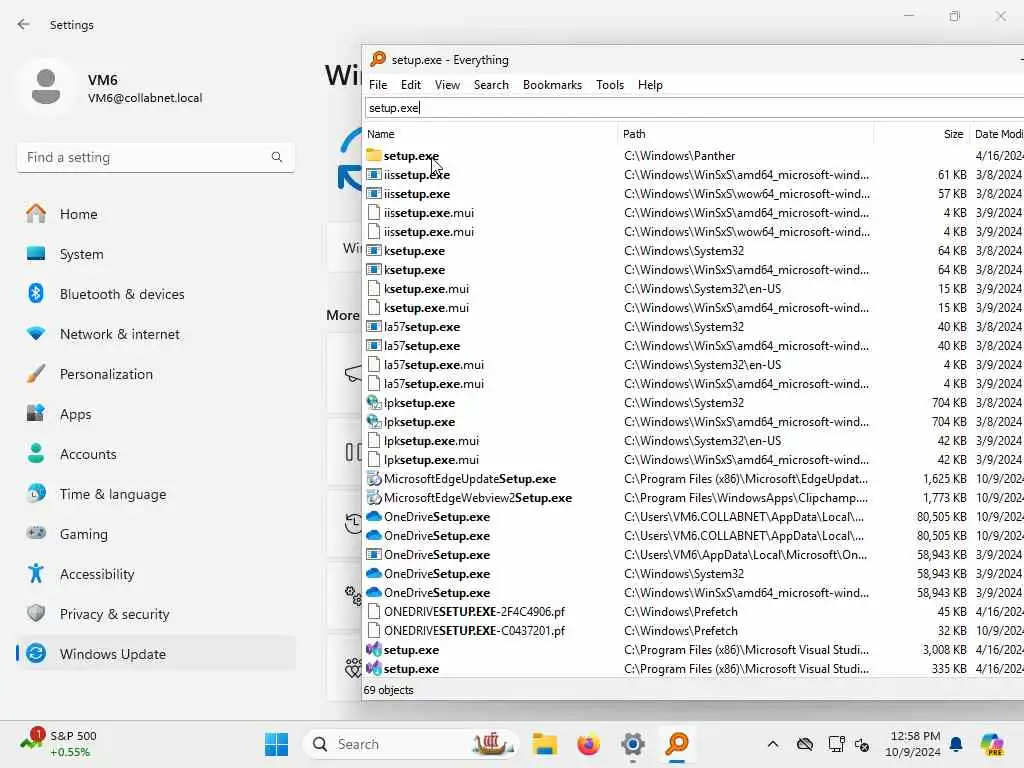Viewport: 1024px width, 768px height.
Task: Click the Everything app magnifier icon in title bar
Action: click(377, 59)
